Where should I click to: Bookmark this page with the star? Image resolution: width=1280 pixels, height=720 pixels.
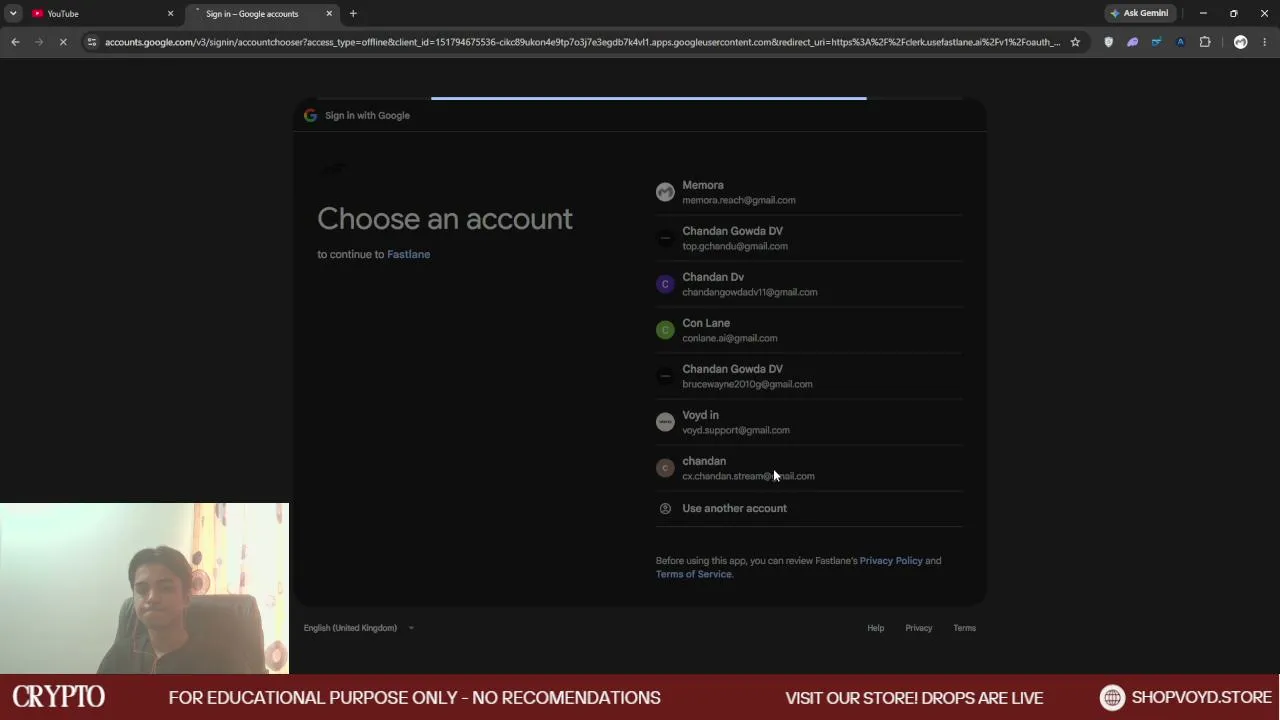click(x=1075, y=42)
